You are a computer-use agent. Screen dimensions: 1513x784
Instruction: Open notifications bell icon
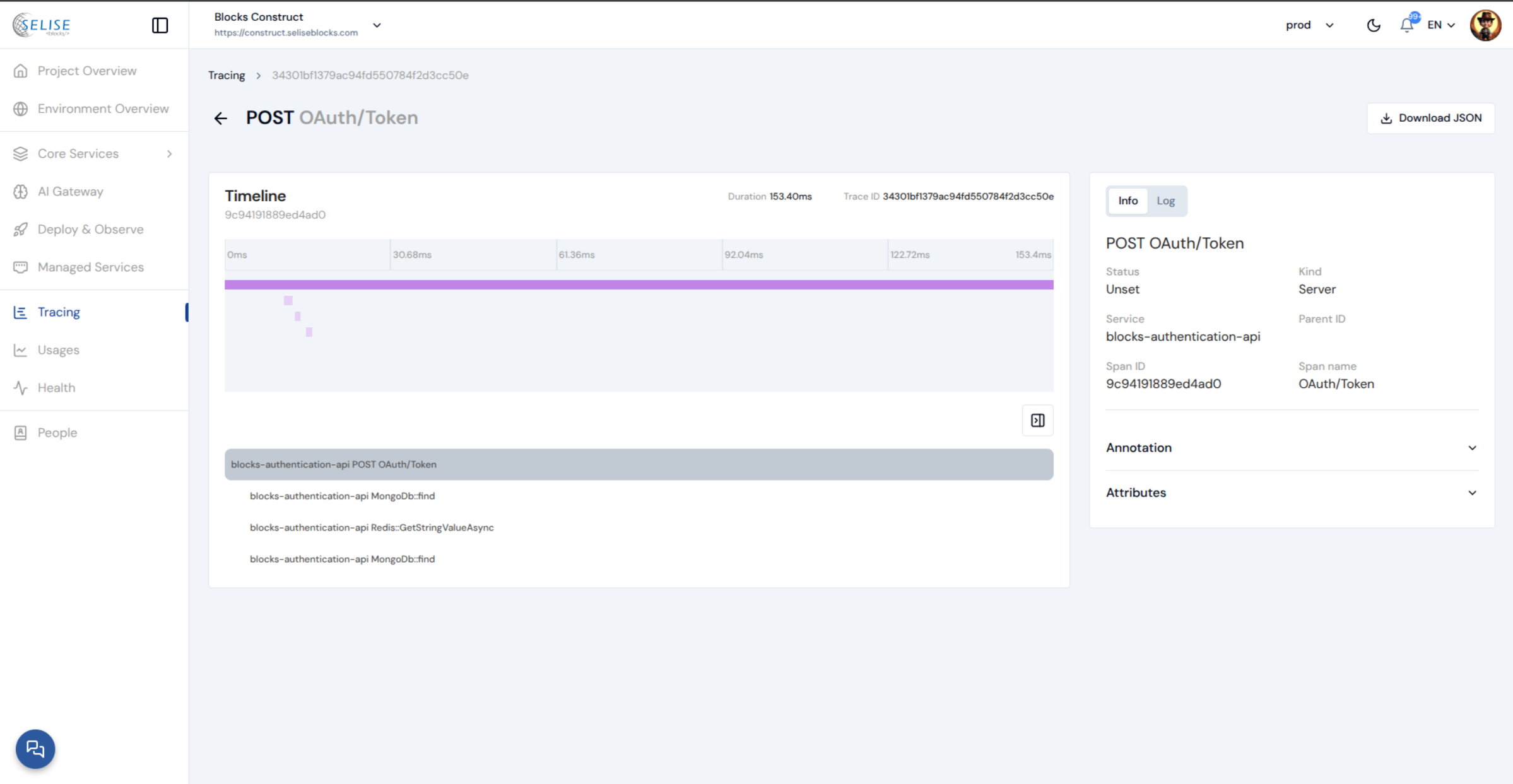pyautogui.click(x=1406, y=25)
